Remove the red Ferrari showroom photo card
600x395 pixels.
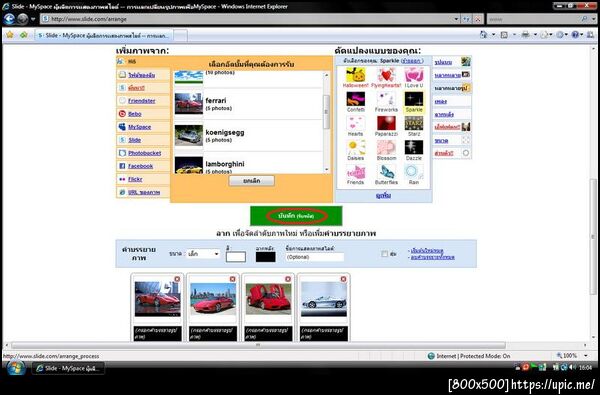(177, 279)
